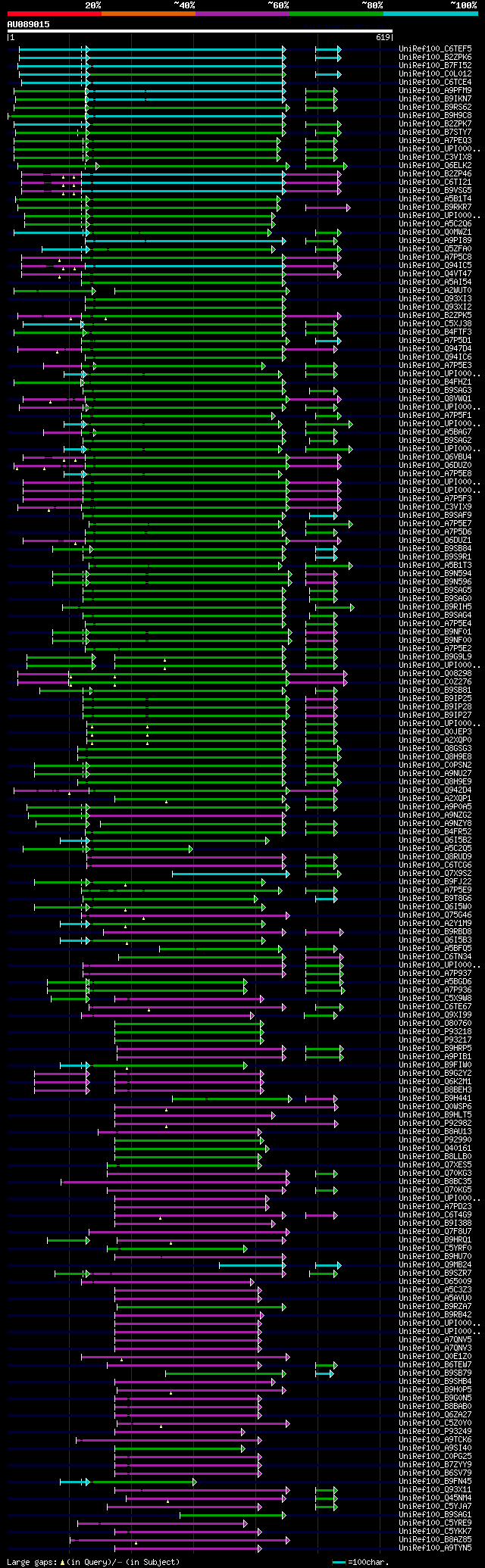Open hit UniRef100_B7FI52
The width and height of the screenshot is (485, 1568).
coord(435,65)
